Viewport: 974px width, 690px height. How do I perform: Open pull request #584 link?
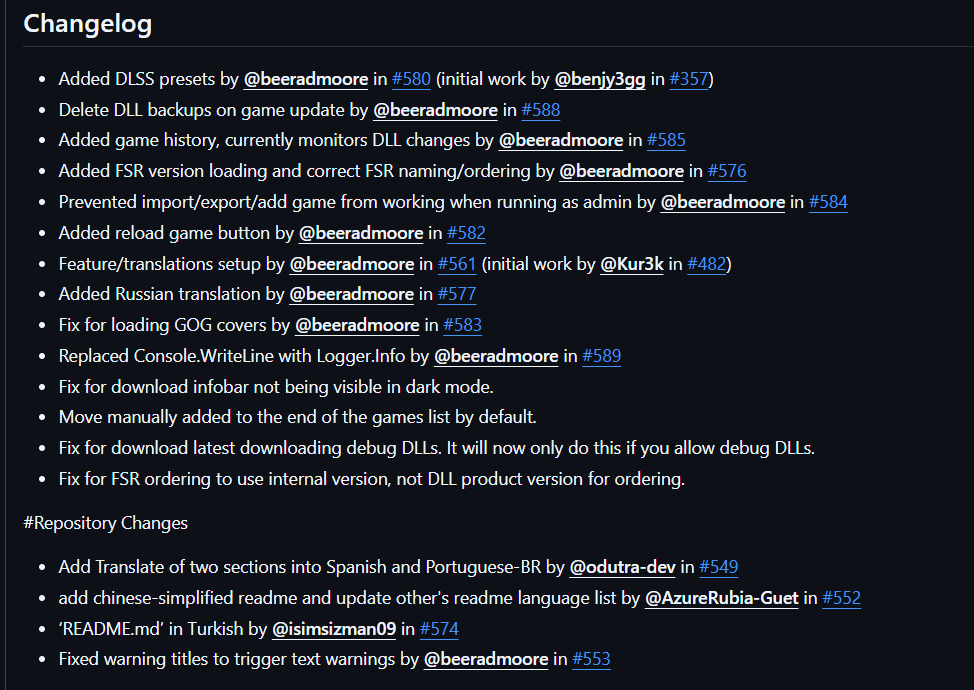828,202
